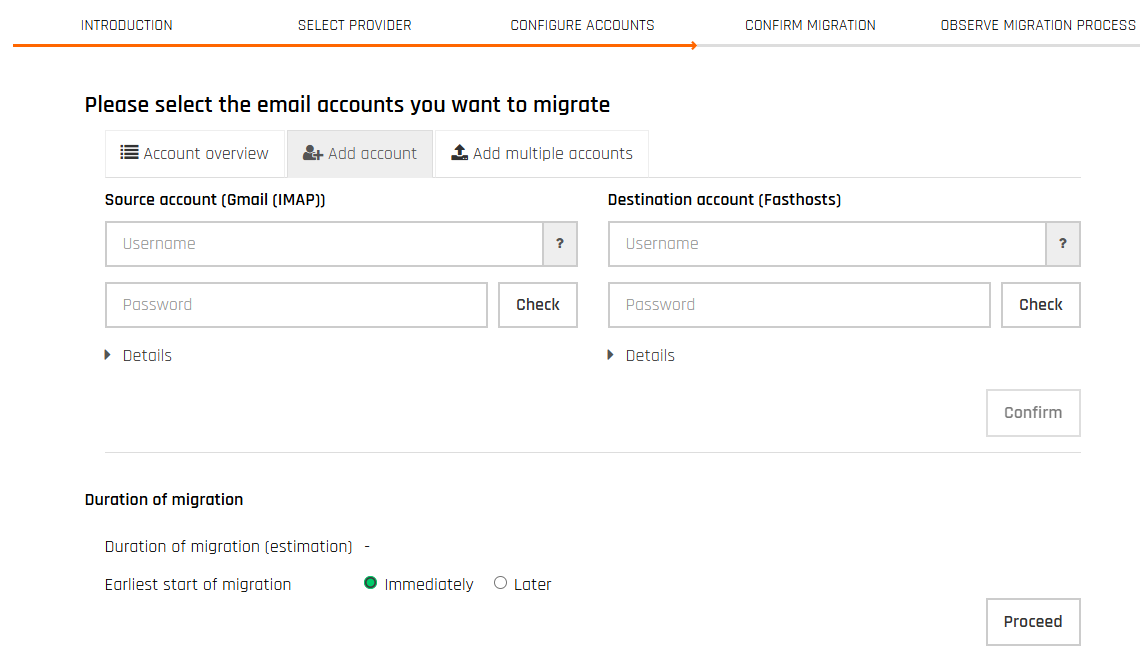Click the destination username help question mark
1140x661 pixels.
point(1063,244)
